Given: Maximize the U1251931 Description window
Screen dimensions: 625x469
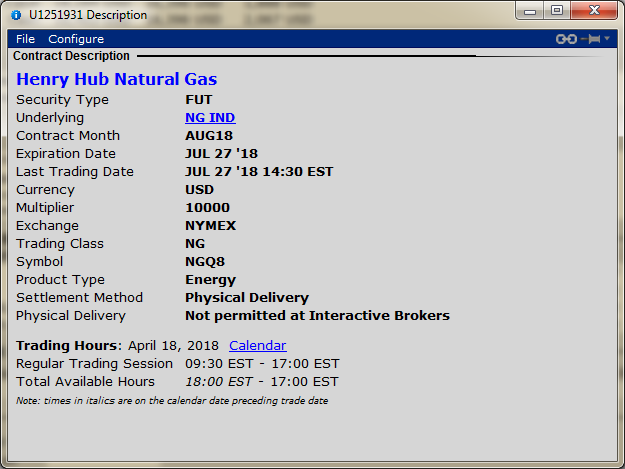Looking at the screenshot, I should [x=557, y=11].
